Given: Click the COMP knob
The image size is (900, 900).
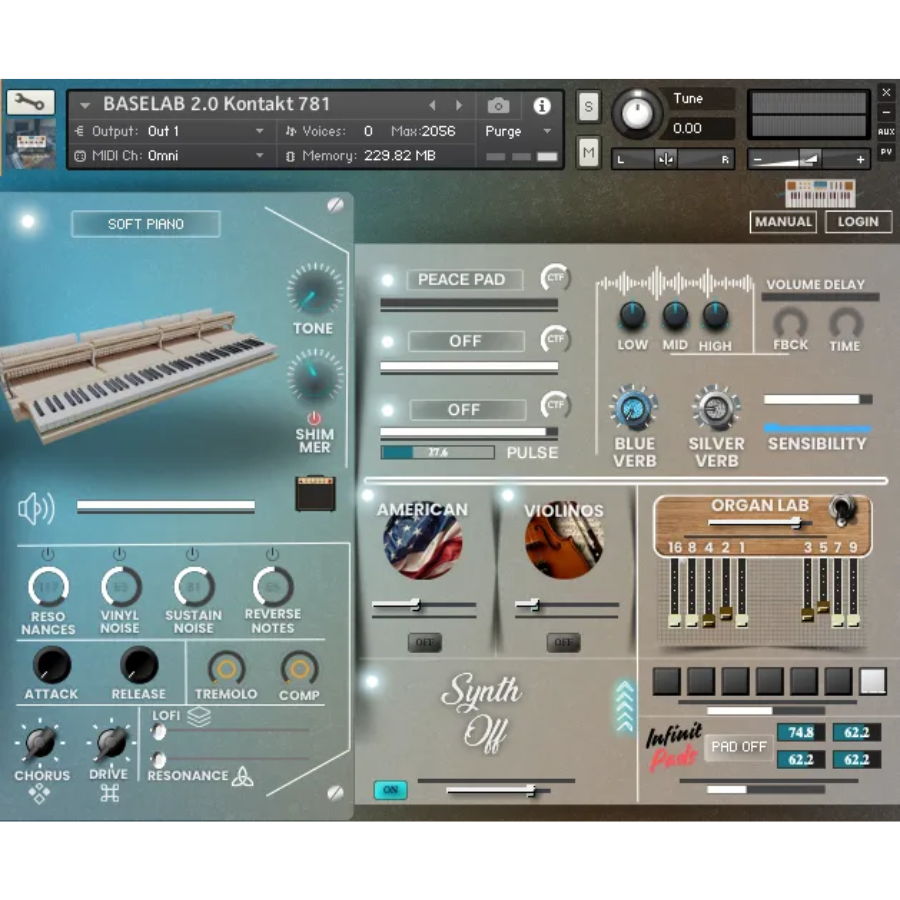Looking at the screenshot, I should [299, 669].
